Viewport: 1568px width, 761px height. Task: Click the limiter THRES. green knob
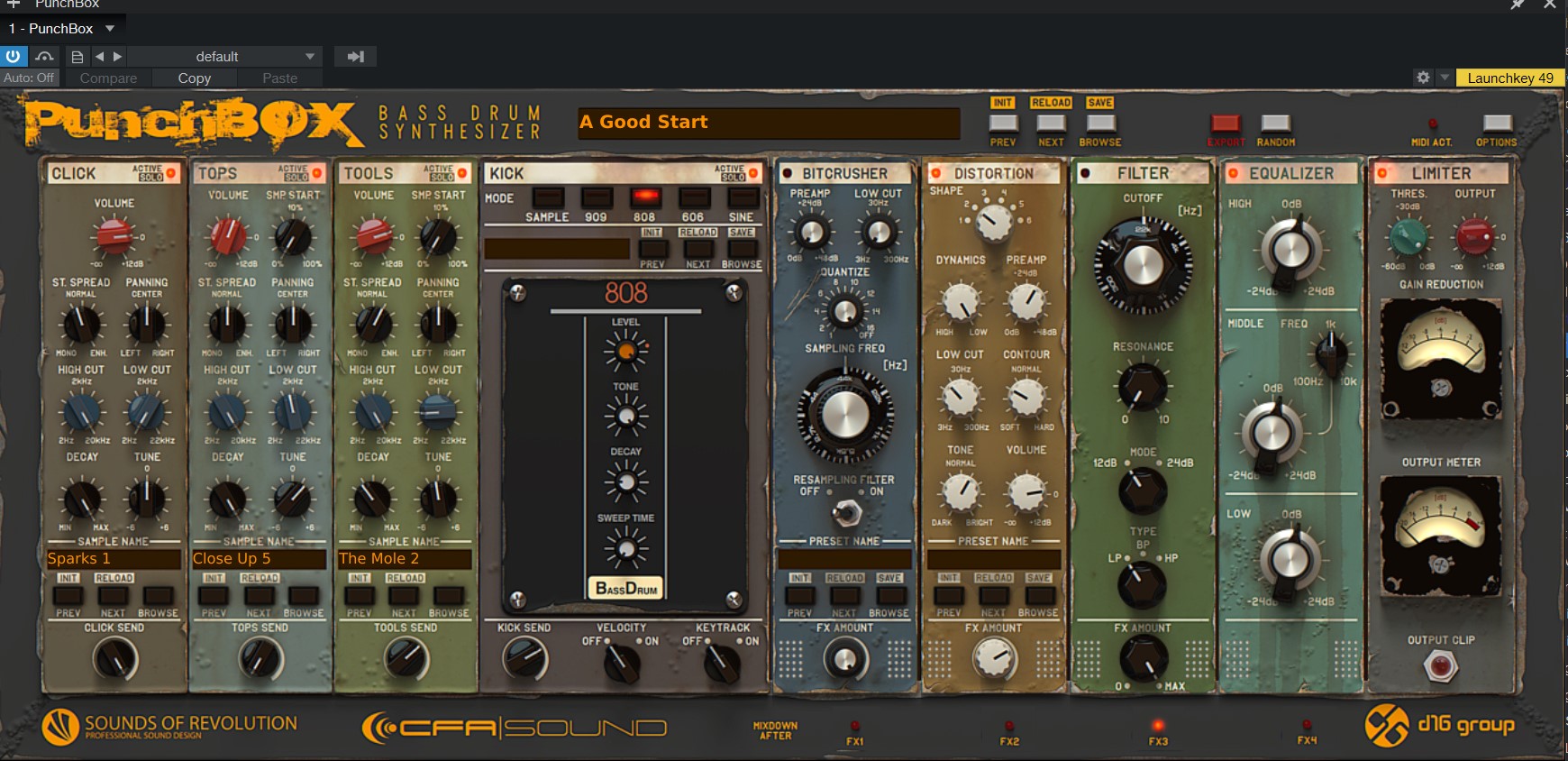pyautogui.click(x=1408, y=237)
